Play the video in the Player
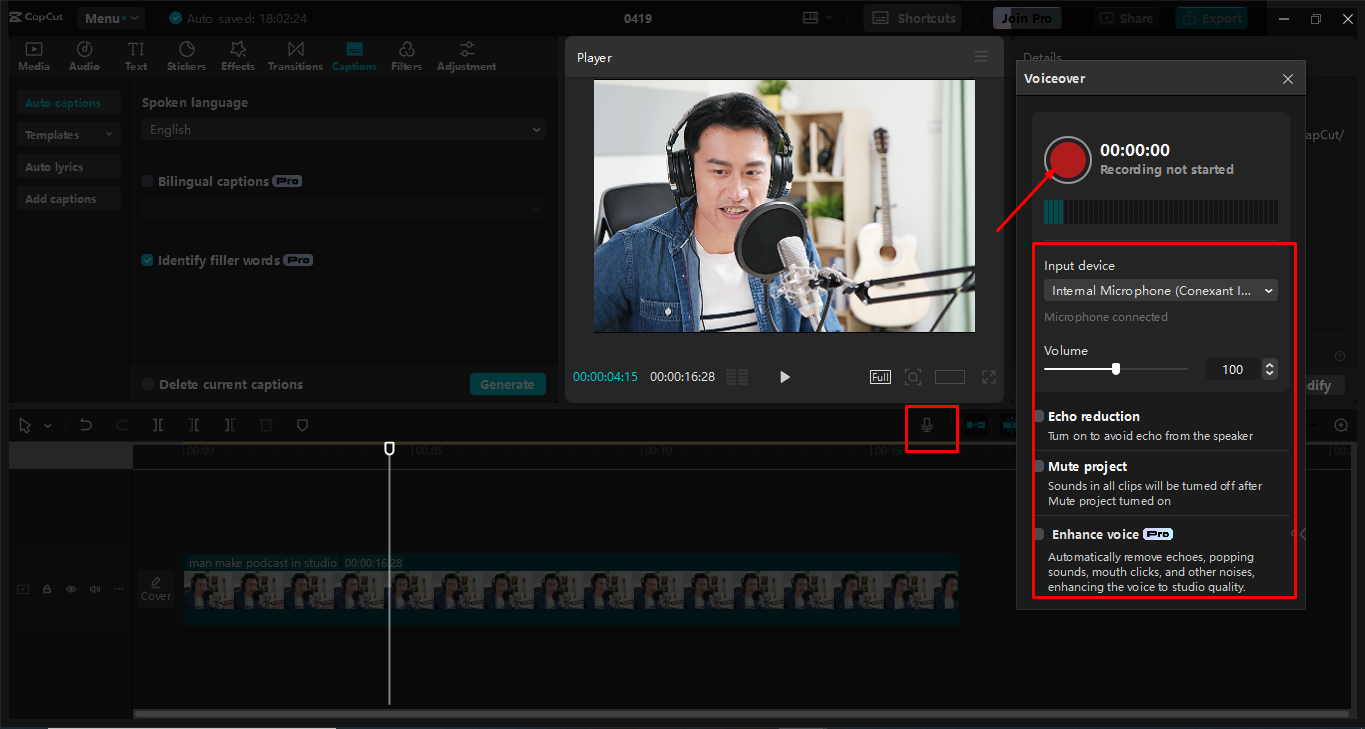Screen dimensions: 1365x729 pos(785,377)
